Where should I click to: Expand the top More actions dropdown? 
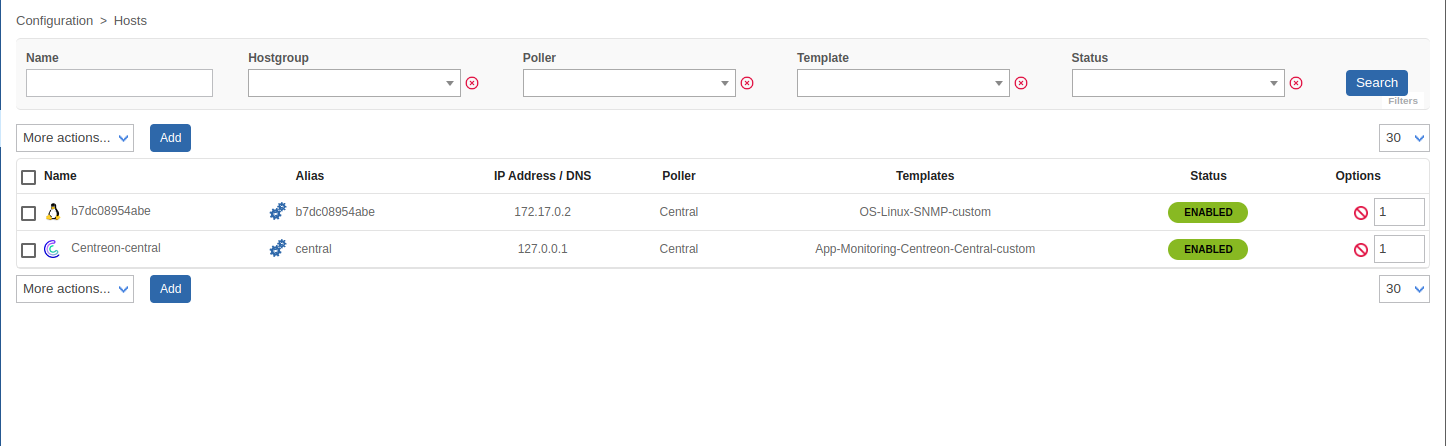pos(75,138)
